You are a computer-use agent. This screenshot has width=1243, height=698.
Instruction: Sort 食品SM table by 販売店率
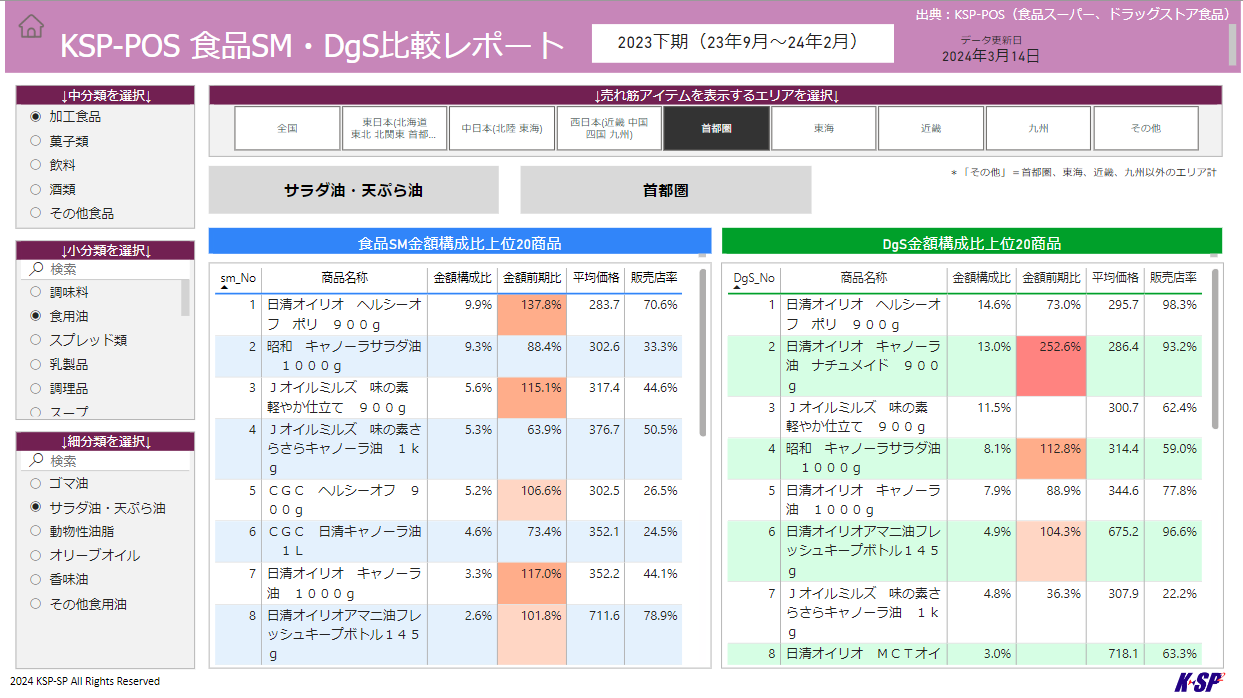tap(654, 278)
